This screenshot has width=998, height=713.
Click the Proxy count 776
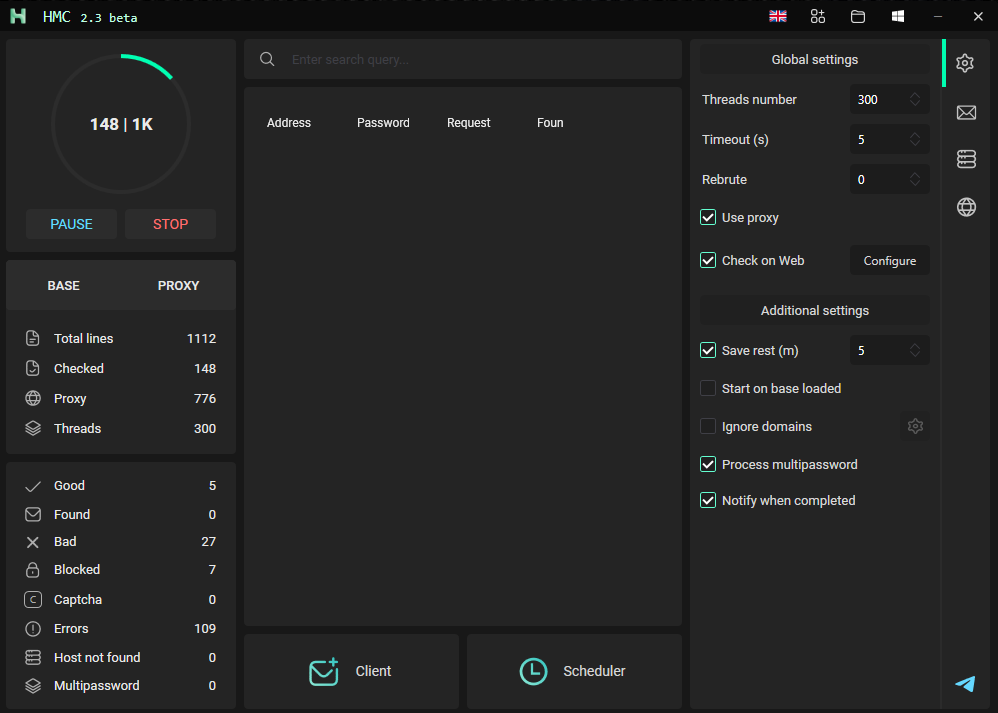coord(205,399)
